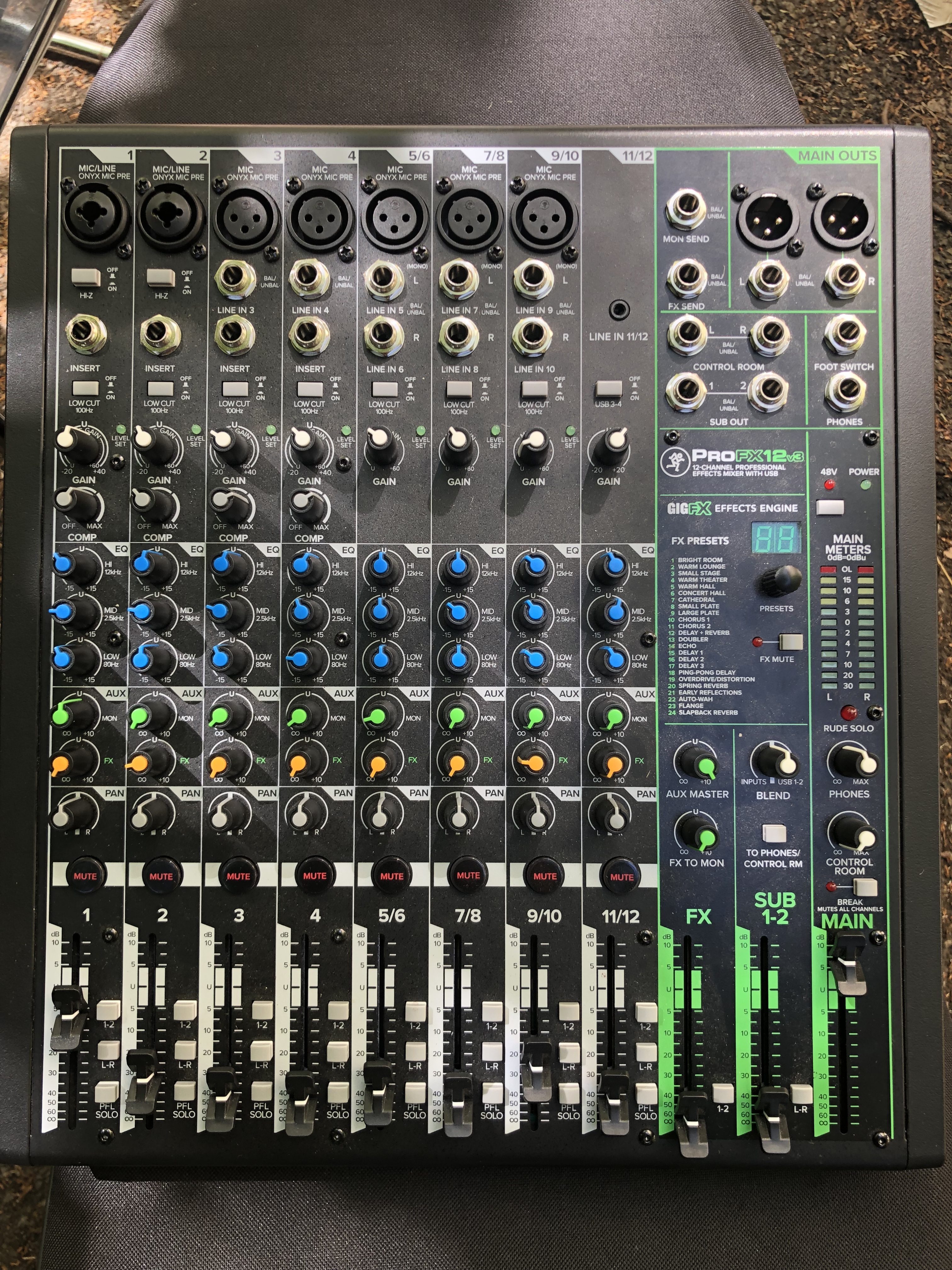Click the "GIGFX EFFECTS ENGINE" heading
952x1270 pixels.
[732, 508]
